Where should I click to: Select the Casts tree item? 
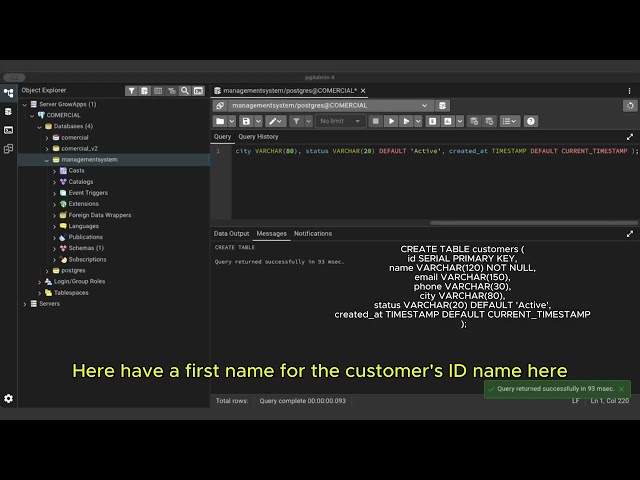pyautogui.click(x=76, y=171)
